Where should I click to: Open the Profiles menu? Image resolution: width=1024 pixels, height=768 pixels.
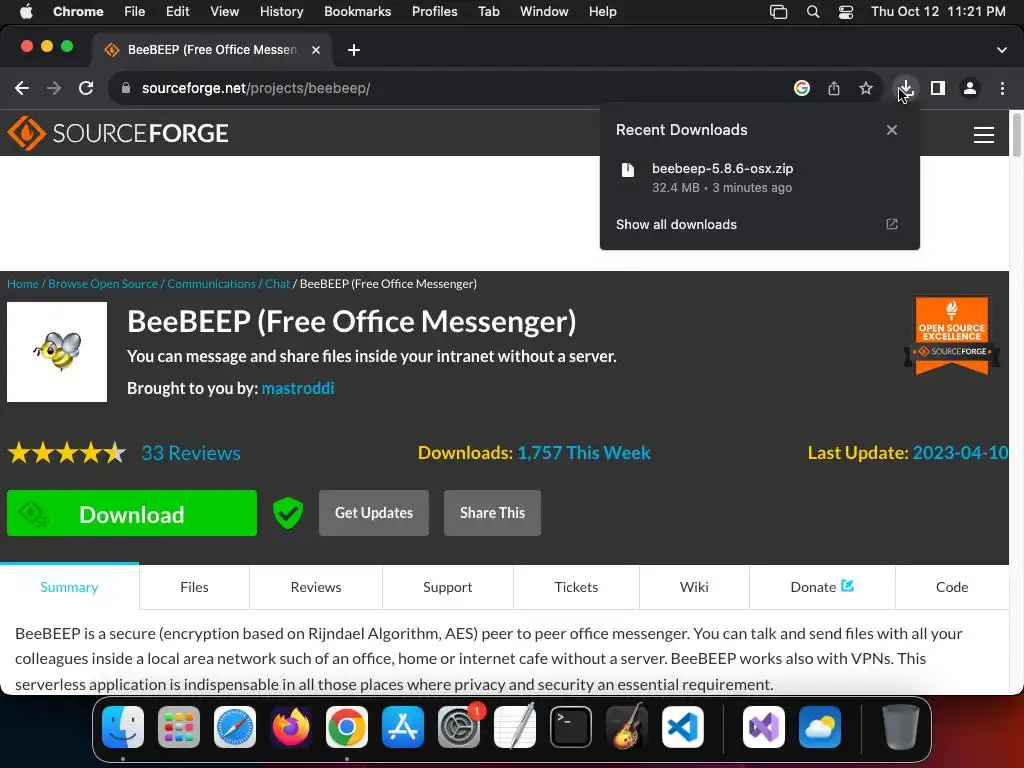[x=434, y=12]
